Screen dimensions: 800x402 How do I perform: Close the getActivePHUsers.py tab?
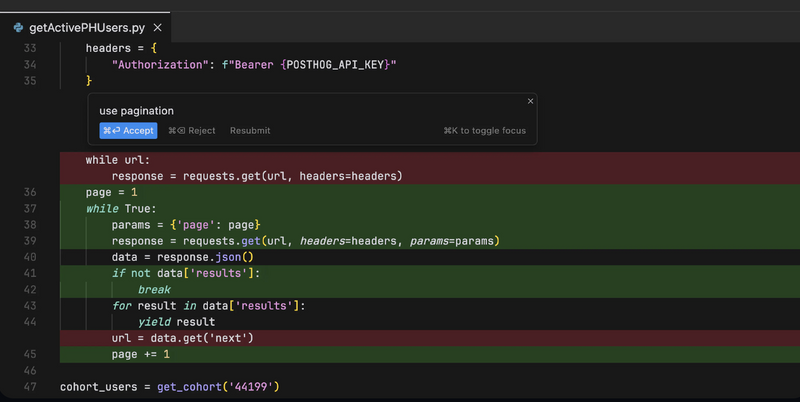158,28
